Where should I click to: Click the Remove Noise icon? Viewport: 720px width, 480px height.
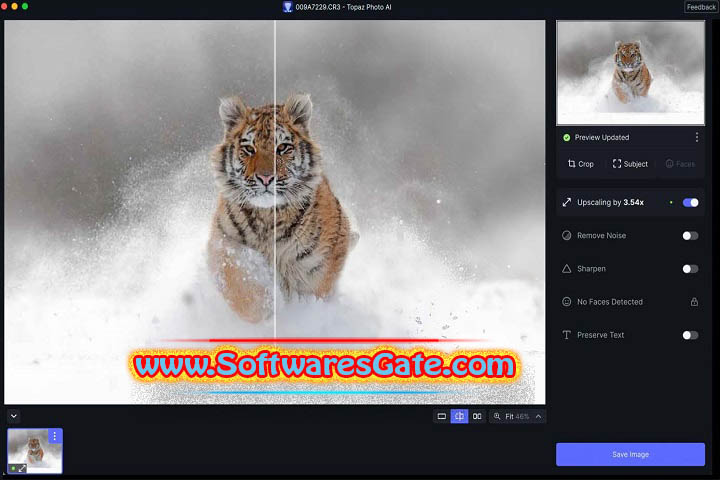pyautogui.click(x=567, y=236)
